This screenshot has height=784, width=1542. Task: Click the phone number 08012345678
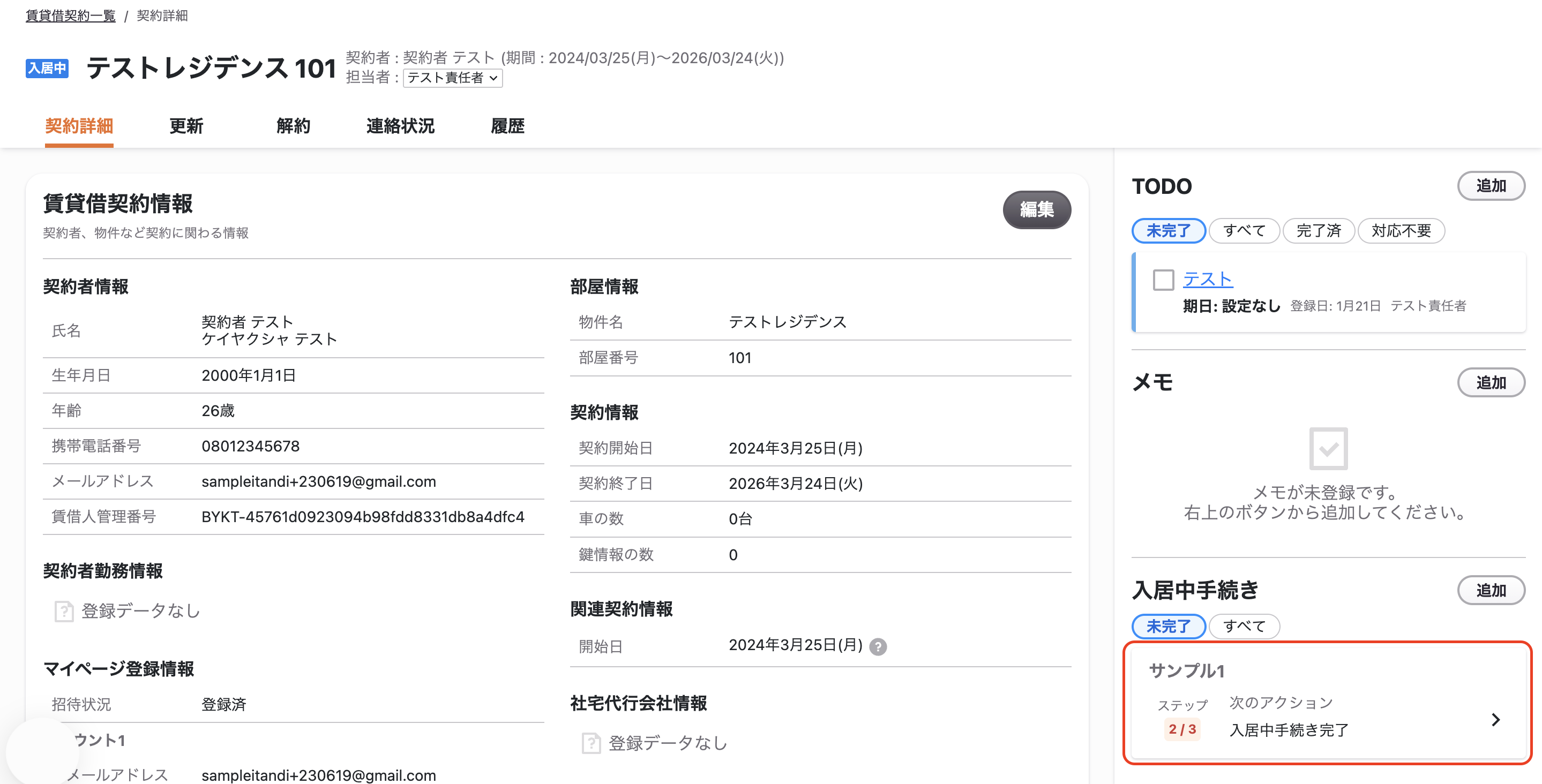[x=250, y=446]
